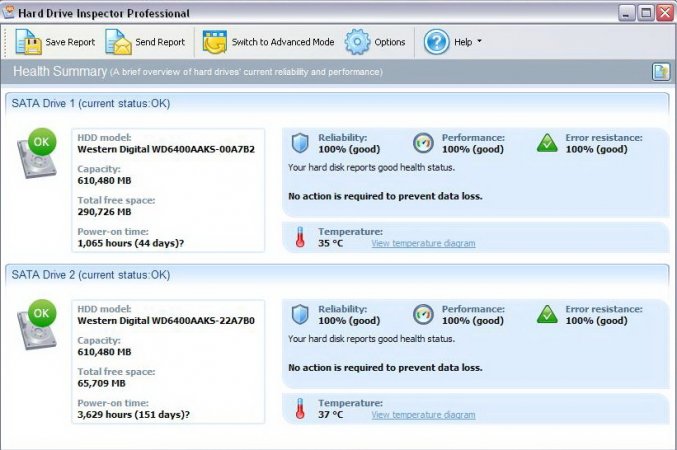677x450 pixels.
Task: Click the SATA Drive 2 OK status disk icon
Action: 38,324
